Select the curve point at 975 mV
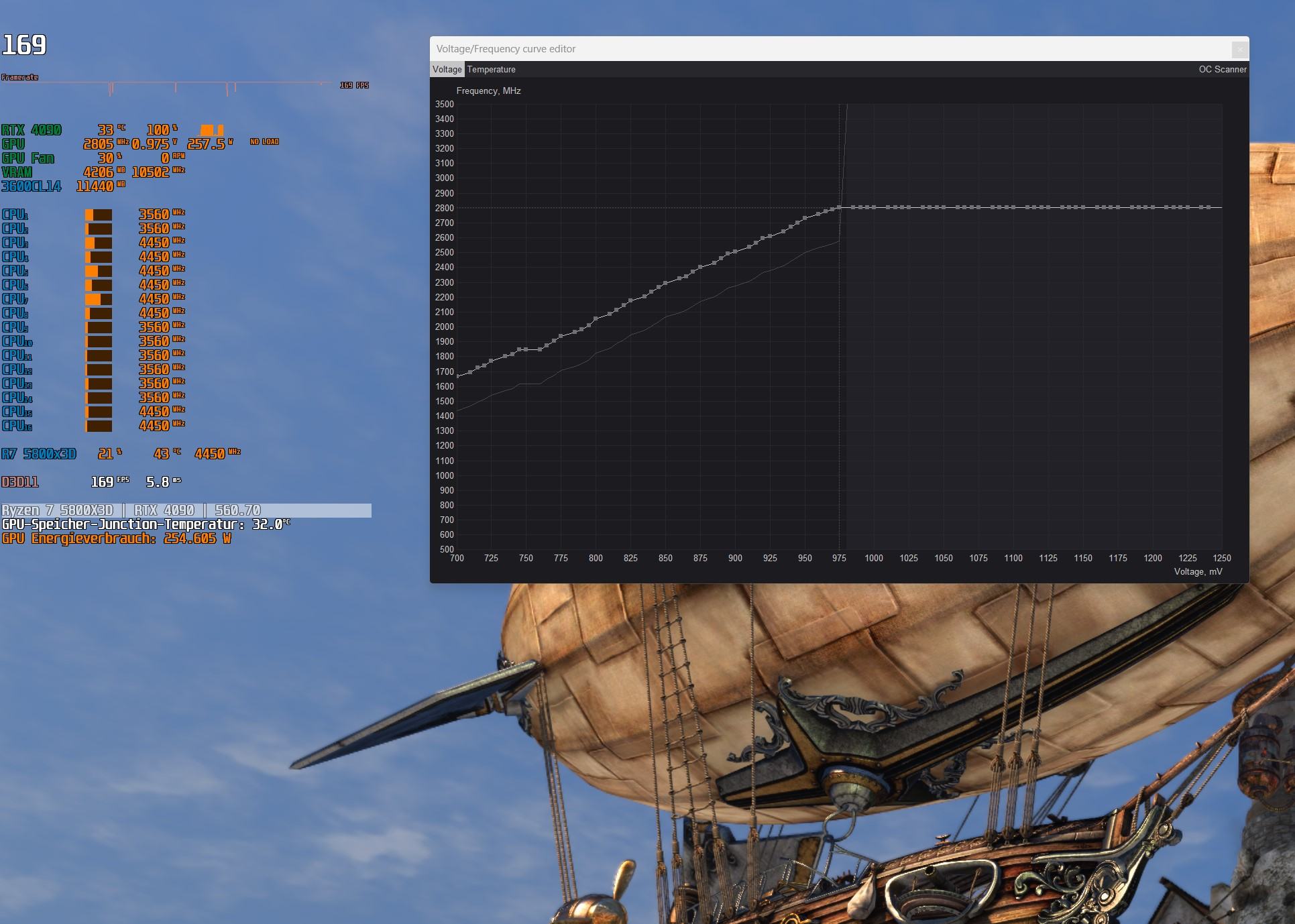This screenshot has height=924, width=1295. click(x=839, y=208)
